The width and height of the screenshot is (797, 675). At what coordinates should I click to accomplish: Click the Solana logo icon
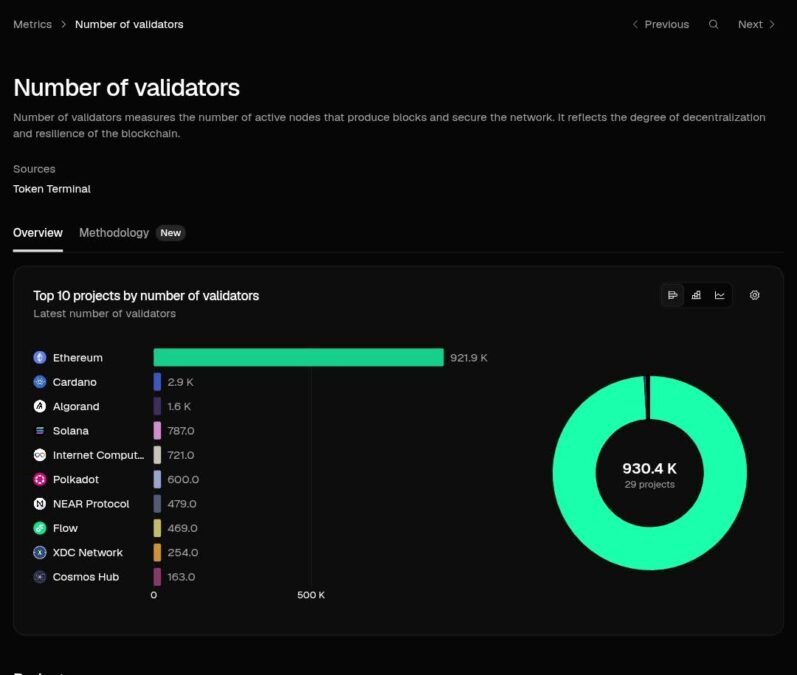coord(40,431)
